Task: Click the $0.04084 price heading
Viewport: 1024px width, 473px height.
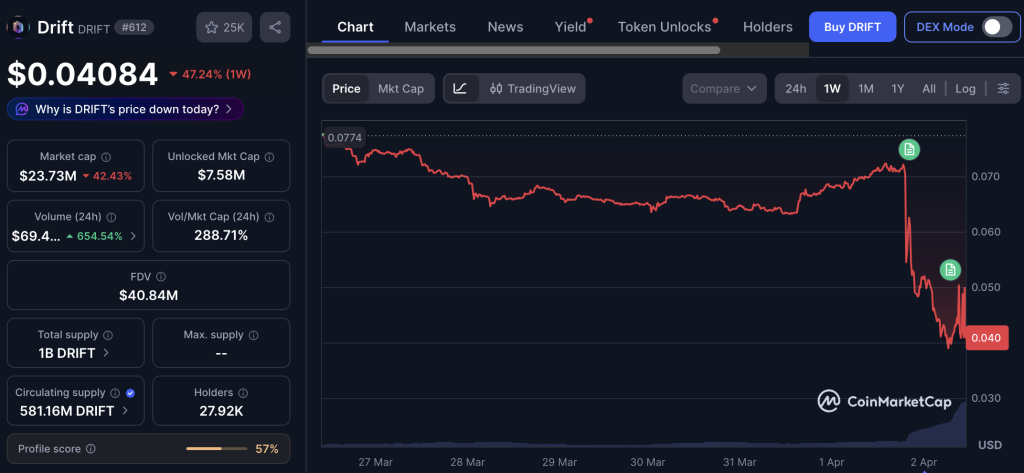Action: (82, 74)
